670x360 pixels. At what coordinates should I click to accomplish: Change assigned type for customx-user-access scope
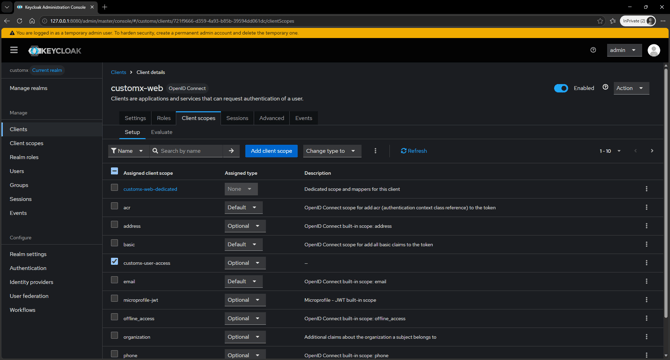click(245, 263)
